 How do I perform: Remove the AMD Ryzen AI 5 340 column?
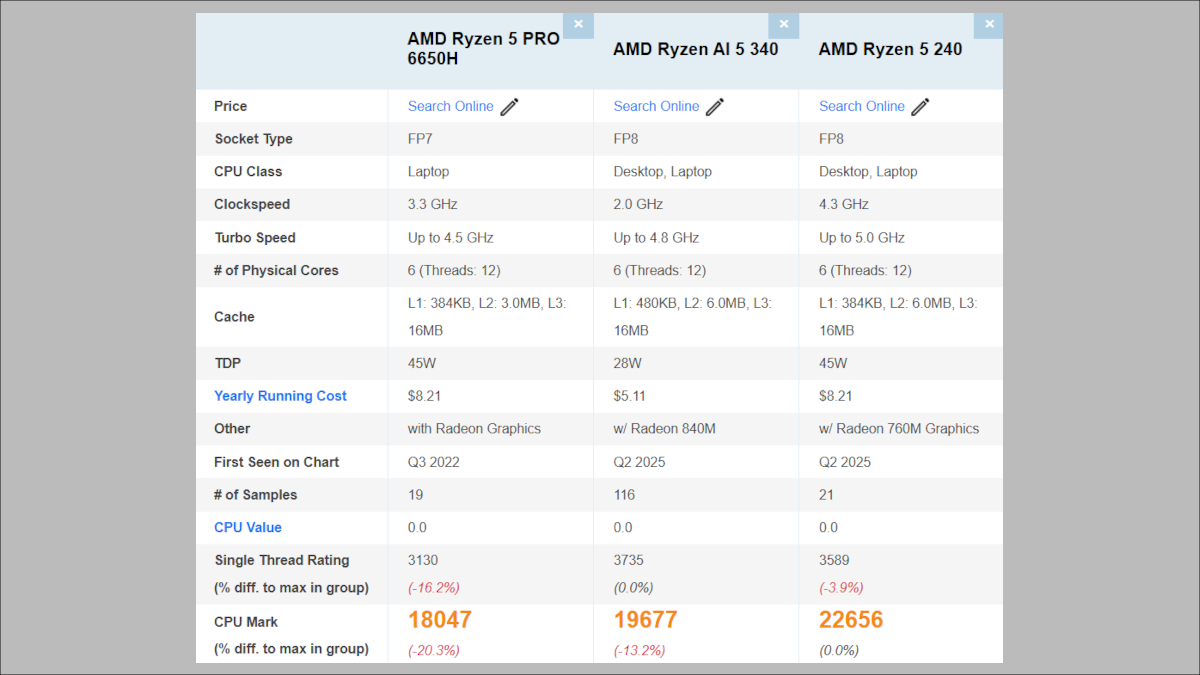[x=784, y=25]
